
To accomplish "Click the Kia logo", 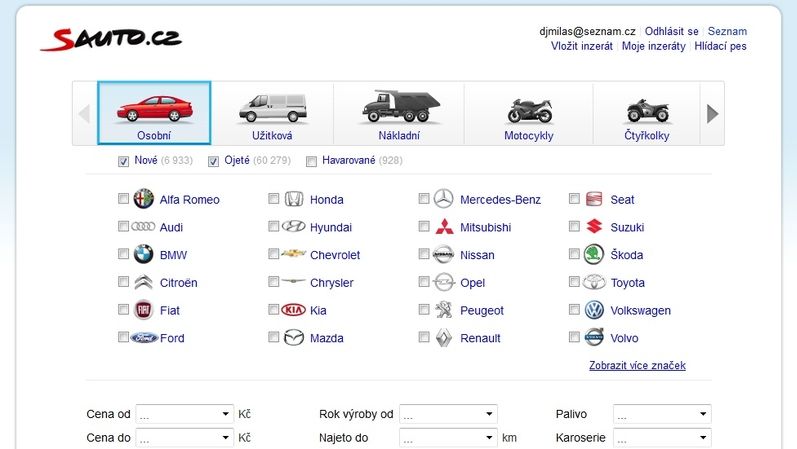I will tap(294, 310).
